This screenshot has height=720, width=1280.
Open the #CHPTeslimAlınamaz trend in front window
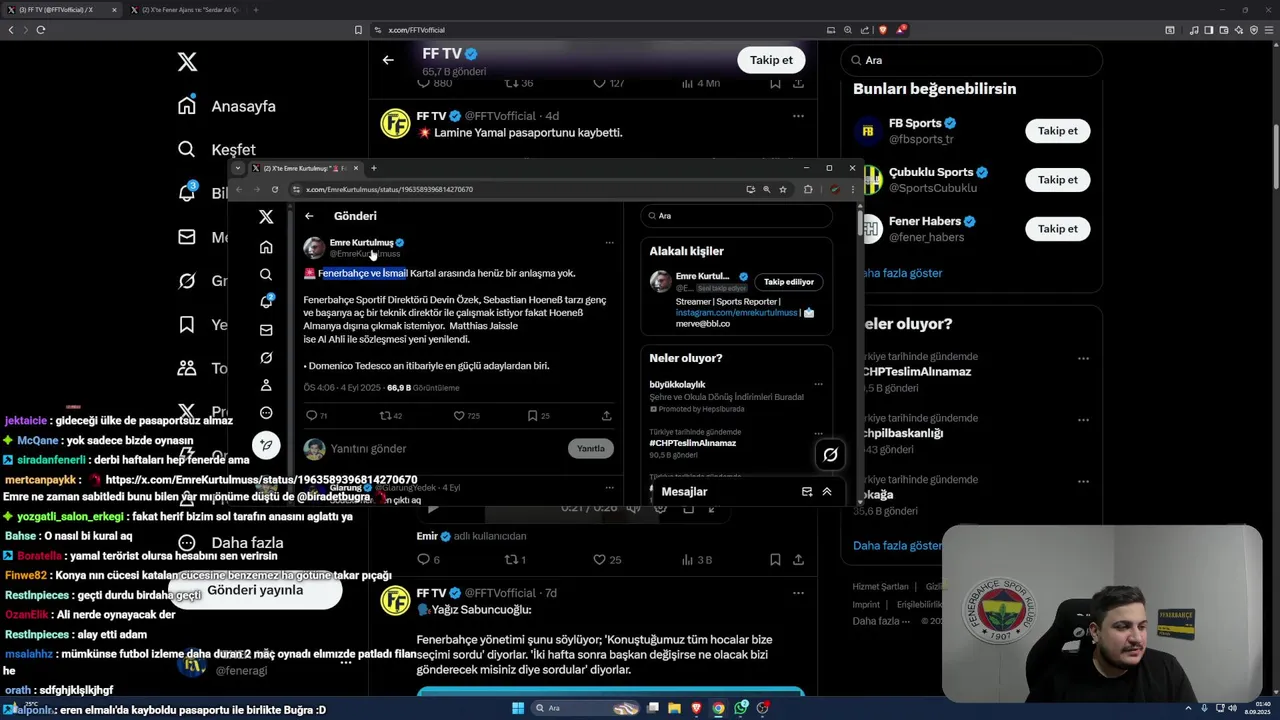click(692, 443)
